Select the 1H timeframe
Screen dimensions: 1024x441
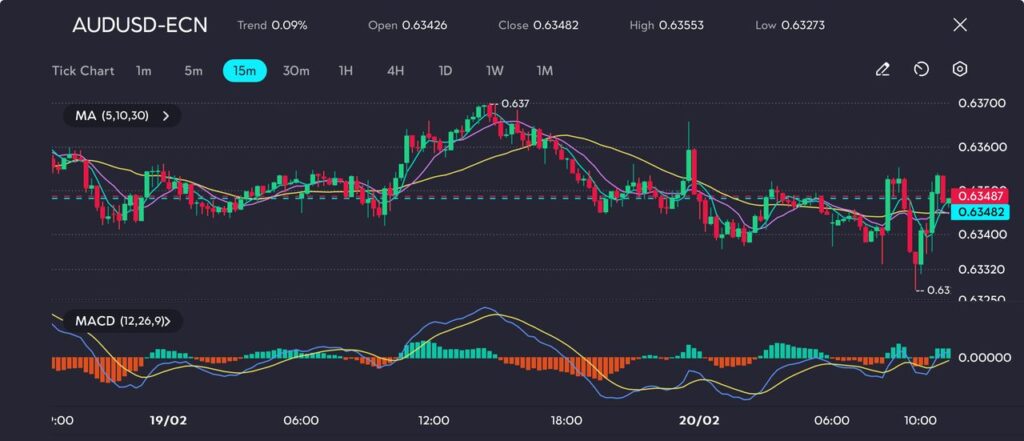tap(346, 71)
